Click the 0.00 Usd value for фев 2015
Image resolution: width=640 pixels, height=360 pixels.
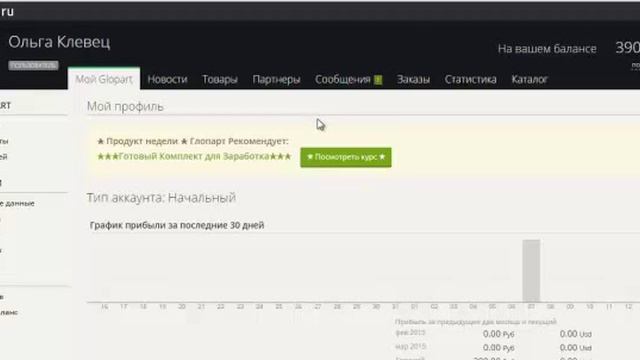pos(576,334)
